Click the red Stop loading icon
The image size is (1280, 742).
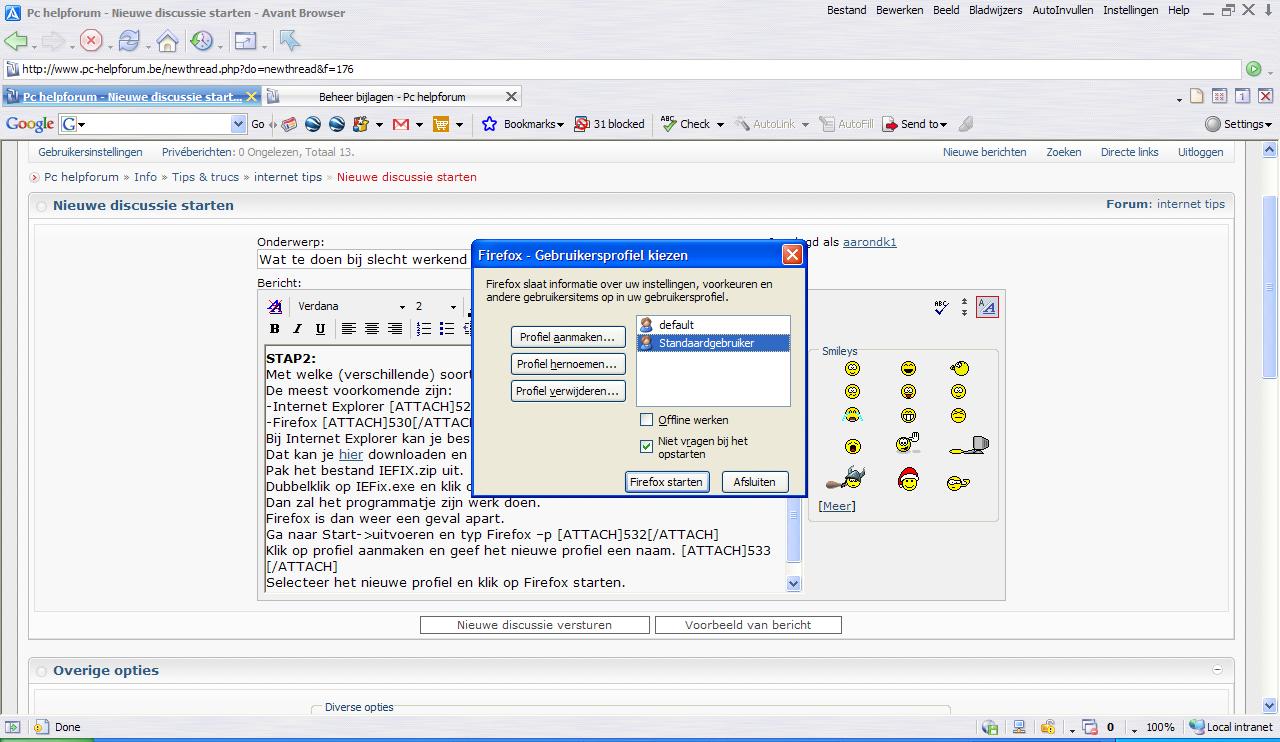[x=91, y=41]
